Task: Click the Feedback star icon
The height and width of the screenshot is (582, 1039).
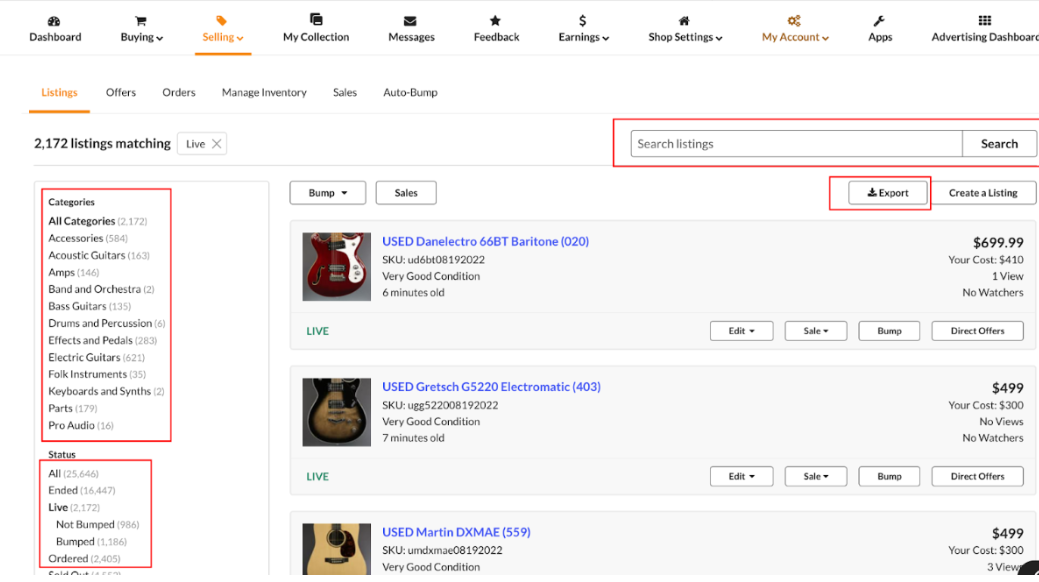Action: pyautogui.click(x=495, y=21)
